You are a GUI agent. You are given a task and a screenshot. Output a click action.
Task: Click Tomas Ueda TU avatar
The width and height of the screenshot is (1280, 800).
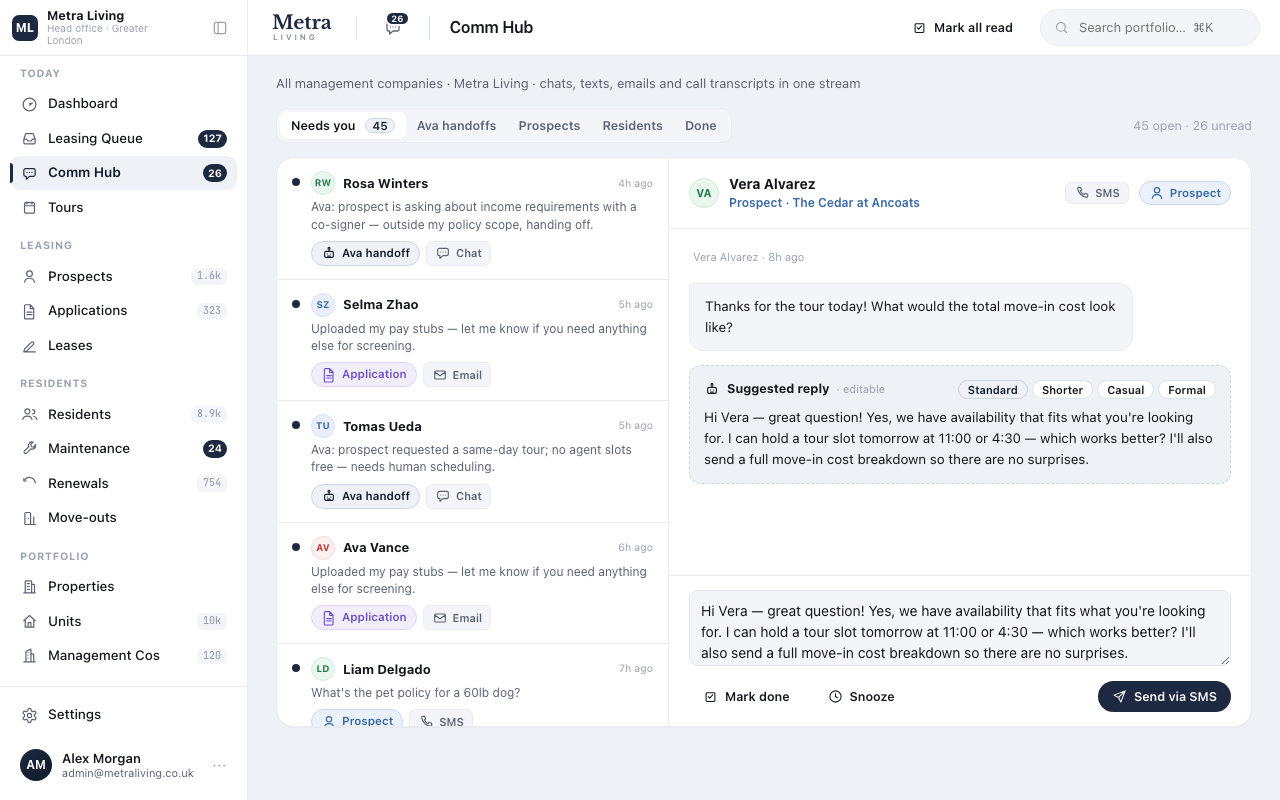click(323, 426)
